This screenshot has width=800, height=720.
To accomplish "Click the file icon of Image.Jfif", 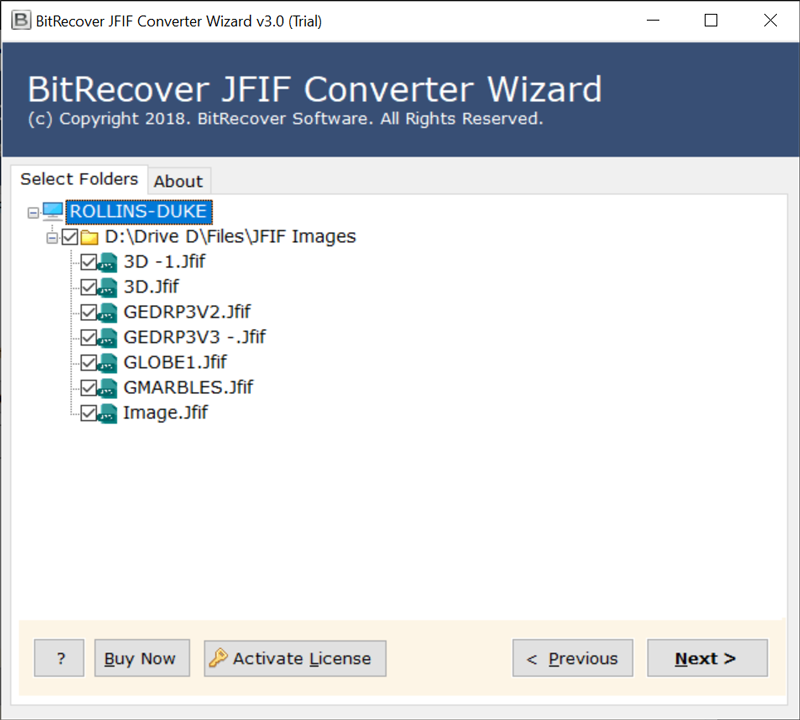I will [108, 413].
